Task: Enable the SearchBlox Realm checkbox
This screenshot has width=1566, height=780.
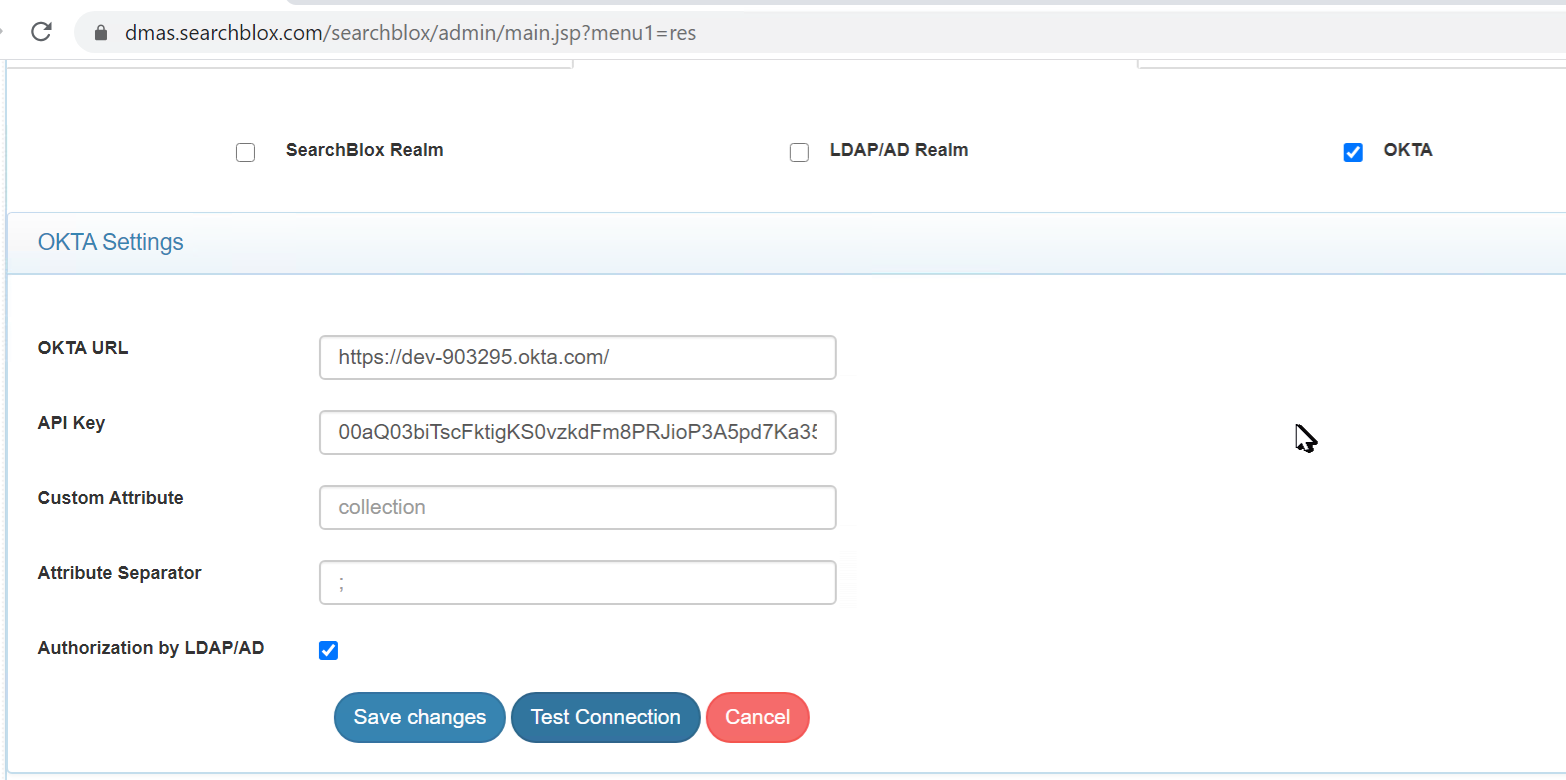Action: (245, 152)
